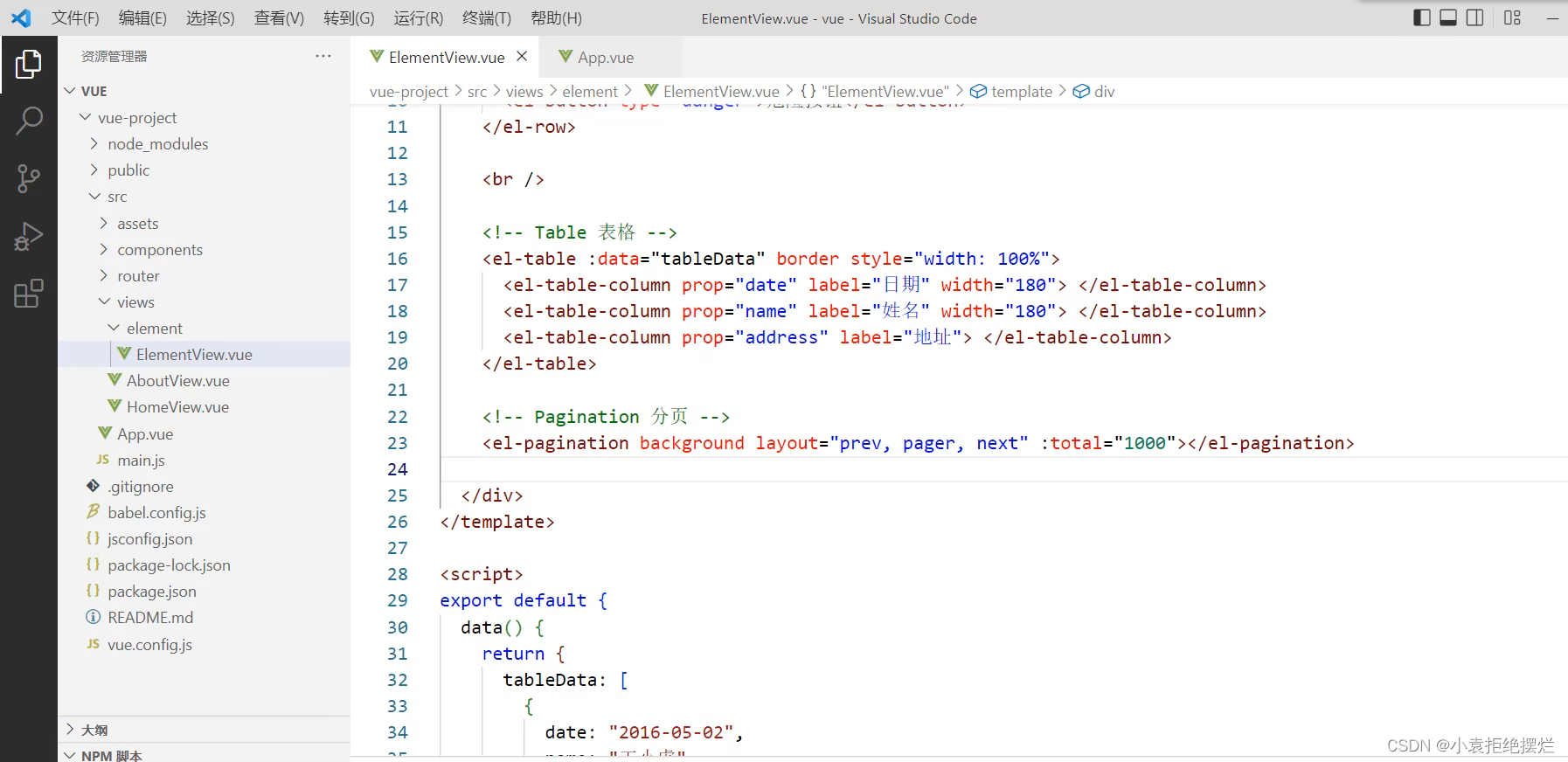Open the Search view in the activity bar
This screenshot has width=1568, height=762.
[28, 121]
